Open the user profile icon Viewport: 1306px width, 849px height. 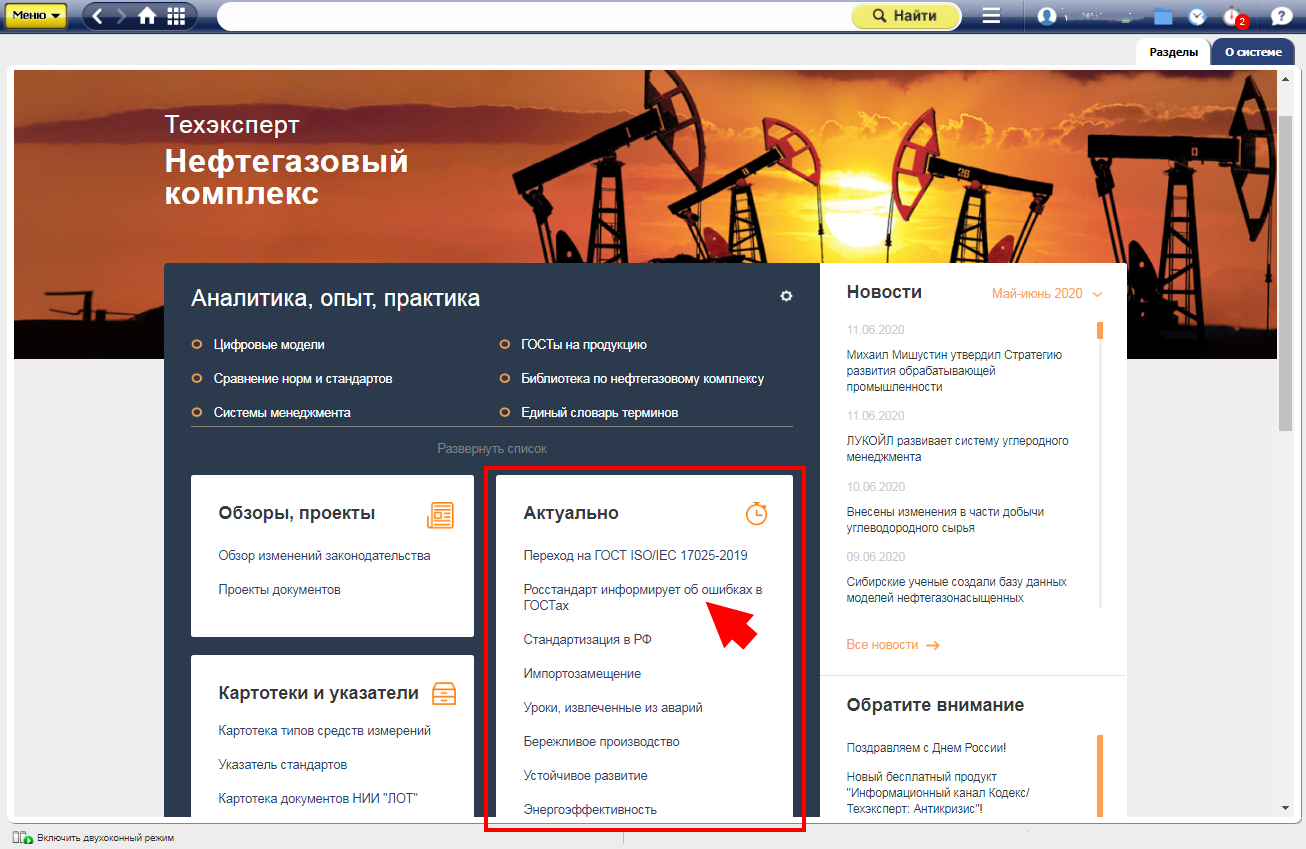tap(1047, 16)
